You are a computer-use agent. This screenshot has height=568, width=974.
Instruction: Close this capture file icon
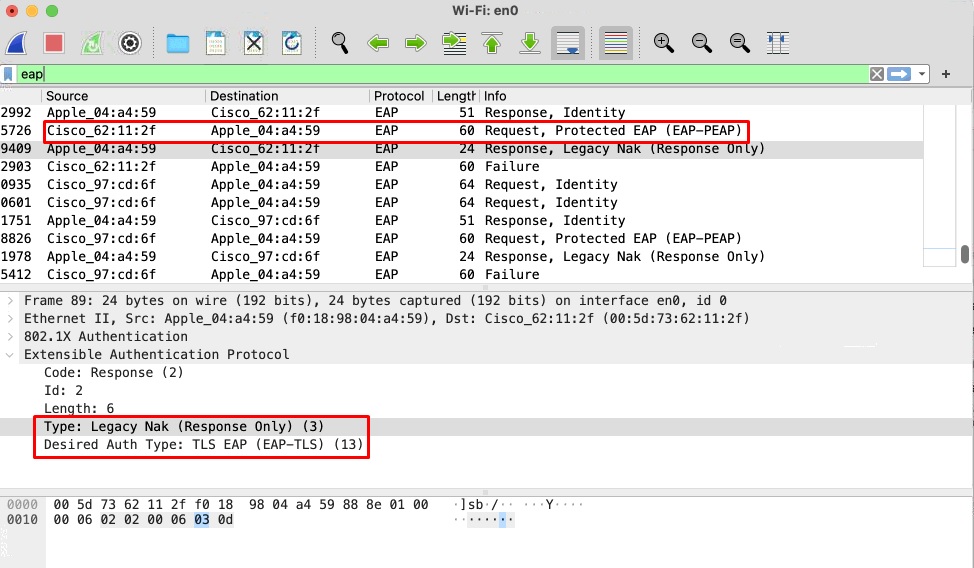[x=253, y=43]
